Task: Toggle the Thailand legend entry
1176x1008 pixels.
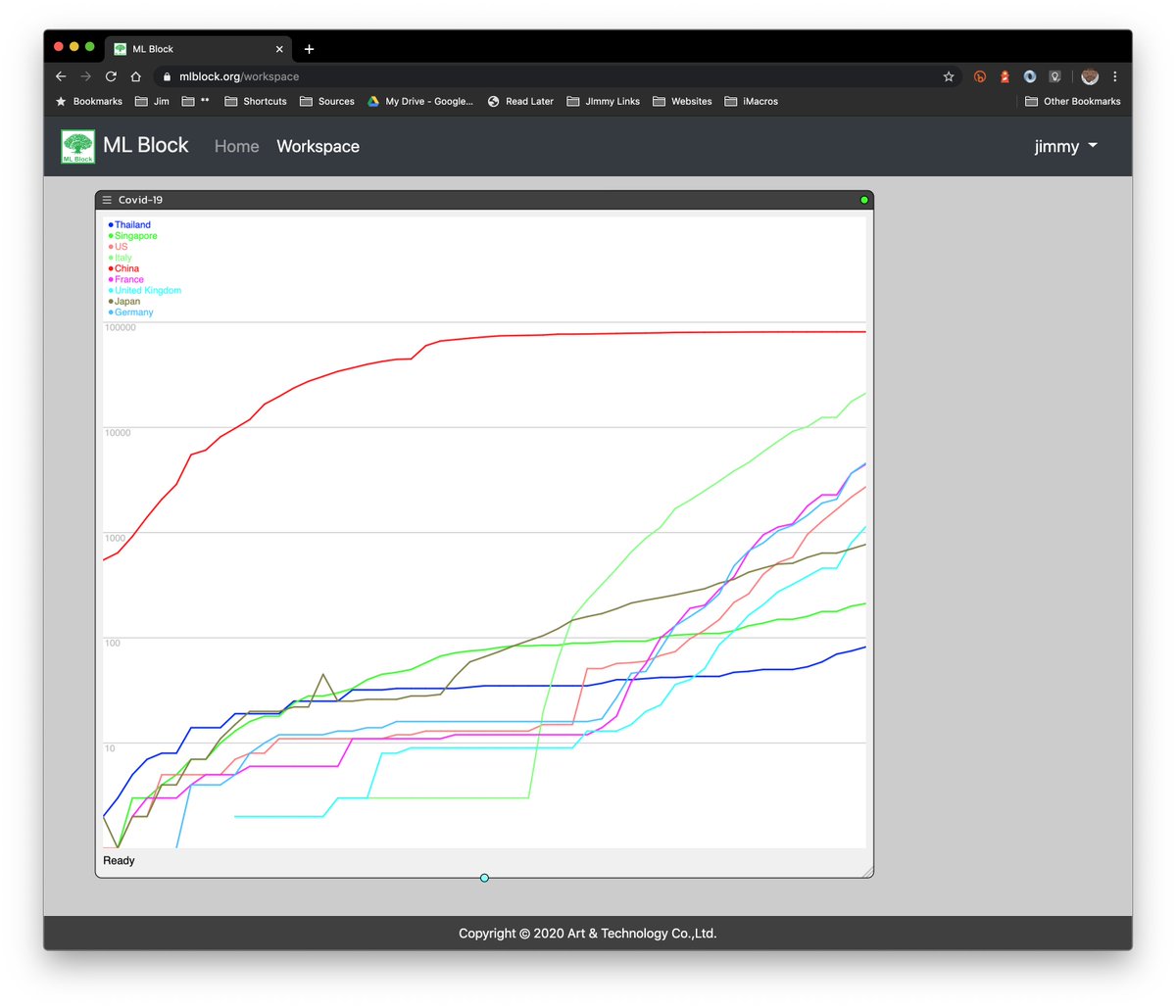Action: click(129, 224)
